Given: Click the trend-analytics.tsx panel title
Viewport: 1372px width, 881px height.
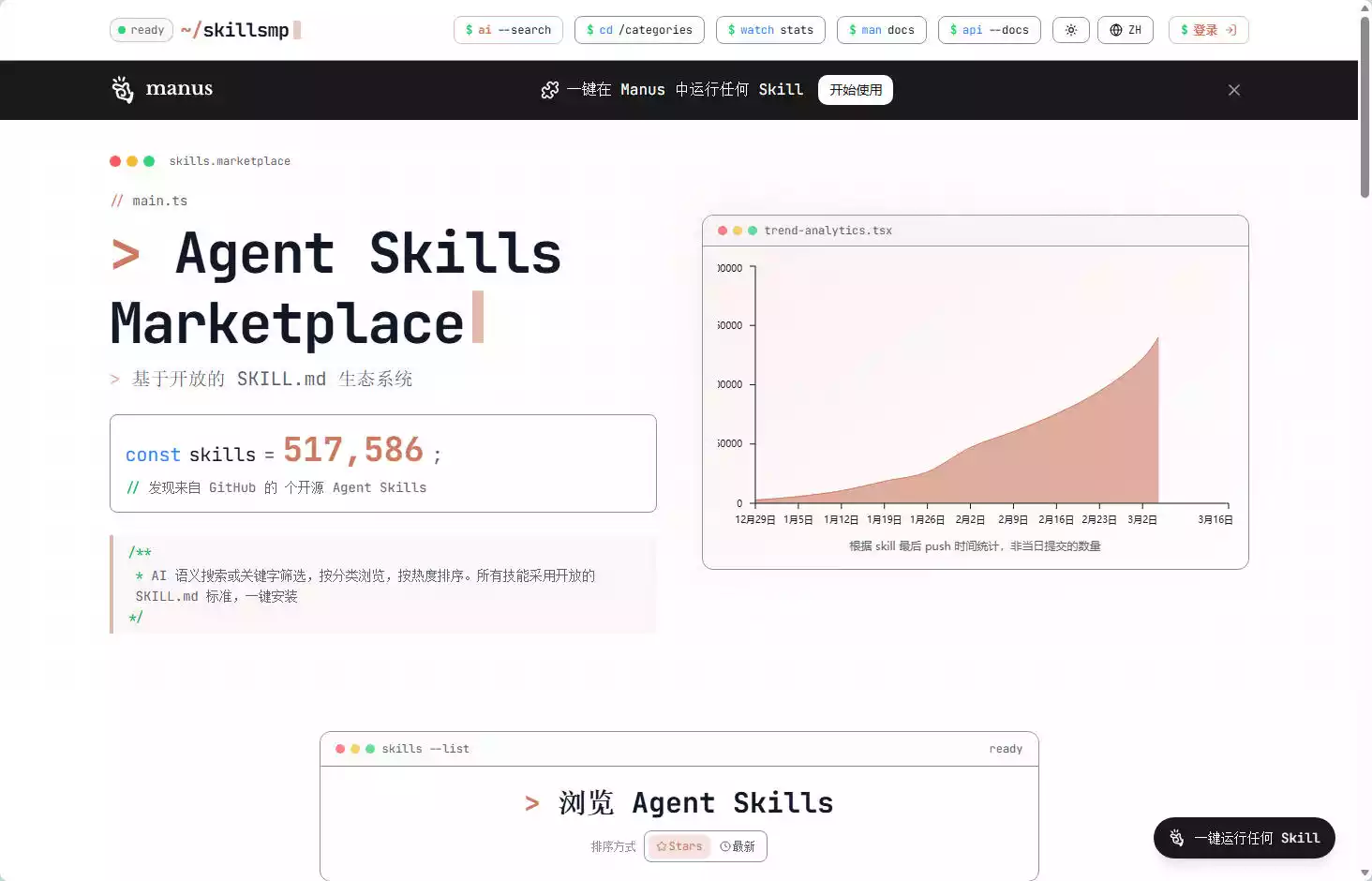Looking at the screenshot, I should (x=828, y=231).
